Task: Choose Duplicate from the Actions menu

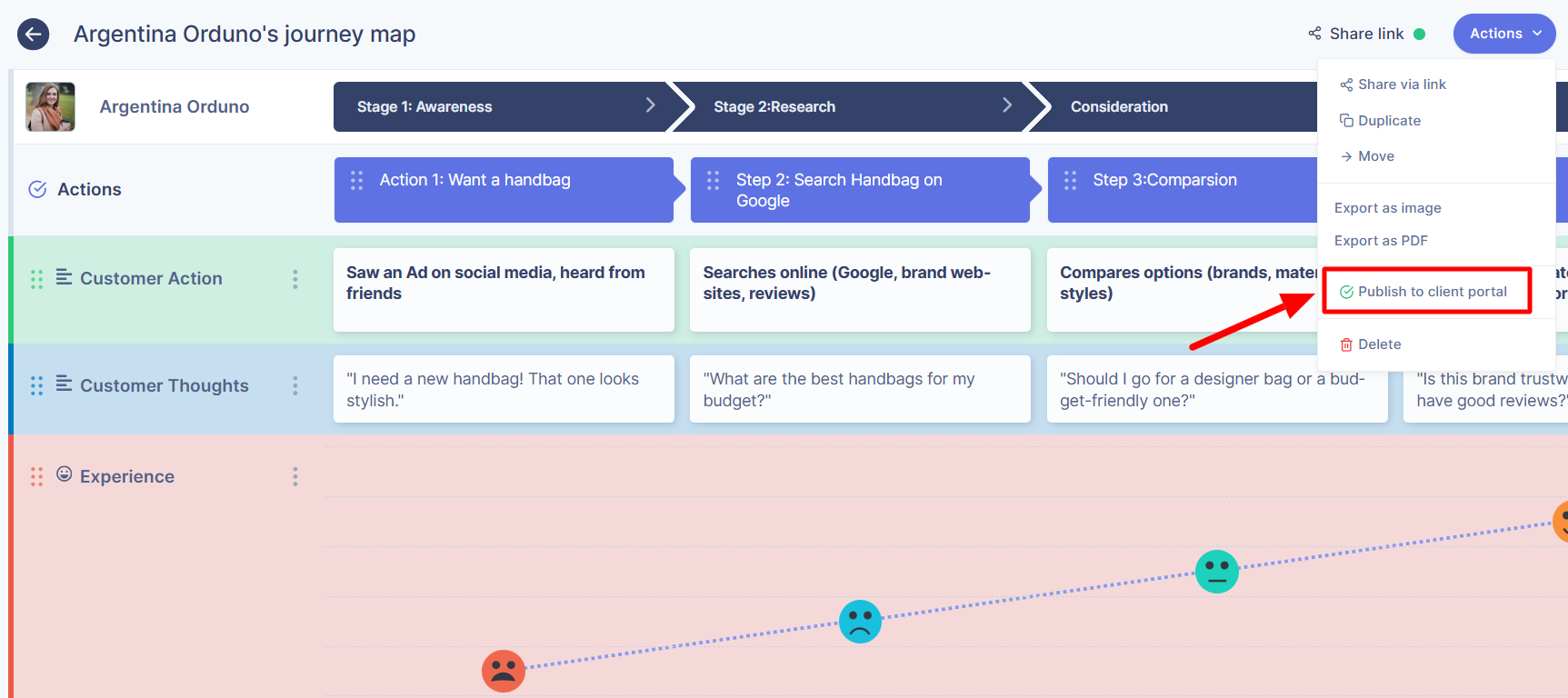Action: pyautogui.click(x=1388, y=121)
